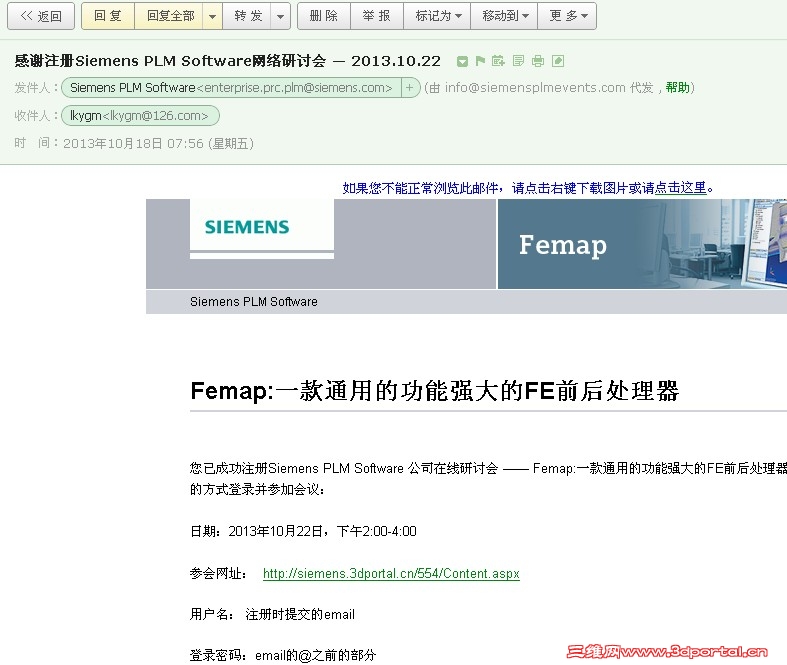Open the 移动到 dropdown menu
787x665 pixels.
pos(504,16)
